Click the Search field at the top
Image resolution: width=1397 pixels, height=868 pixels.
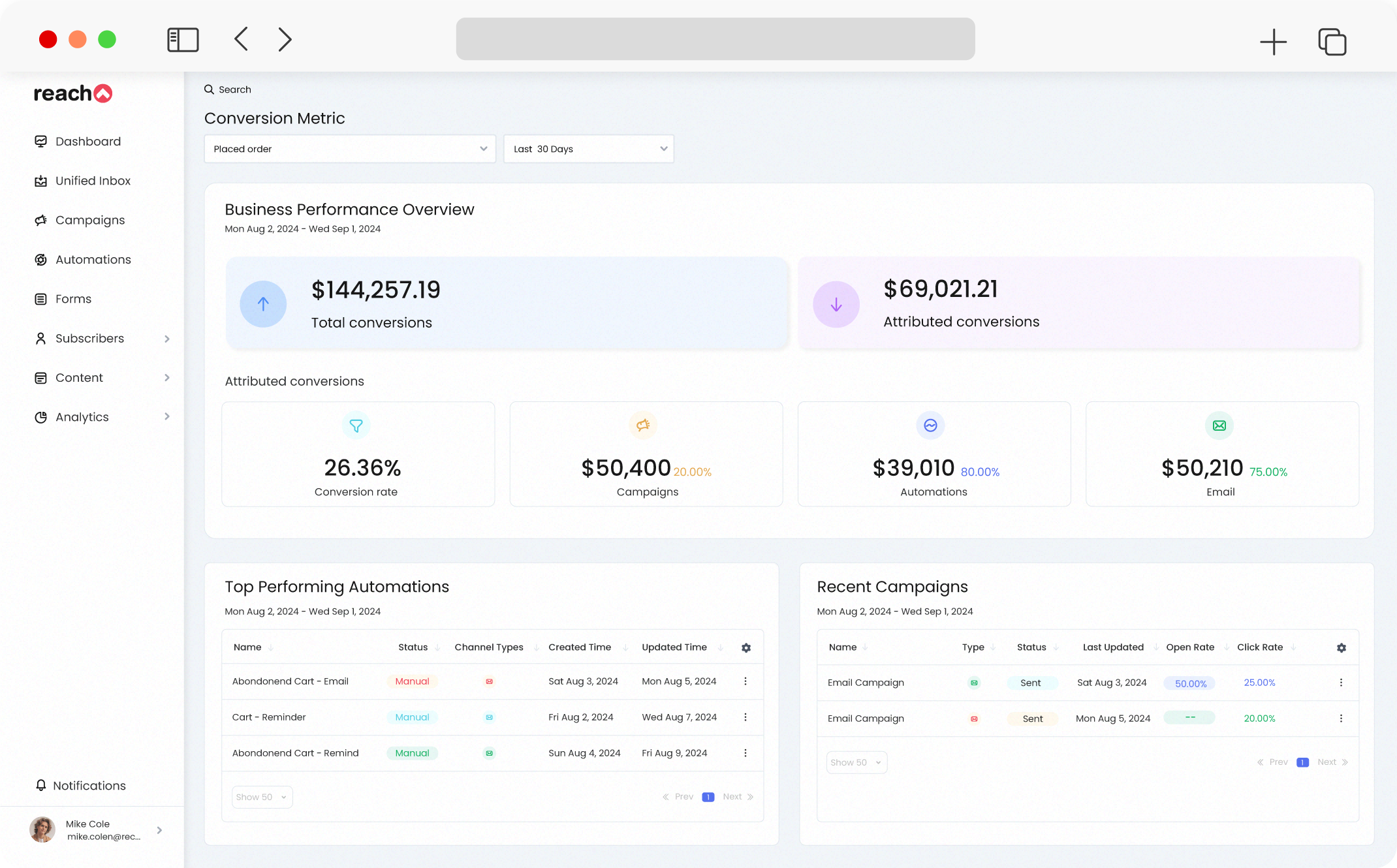pos(235,89)
